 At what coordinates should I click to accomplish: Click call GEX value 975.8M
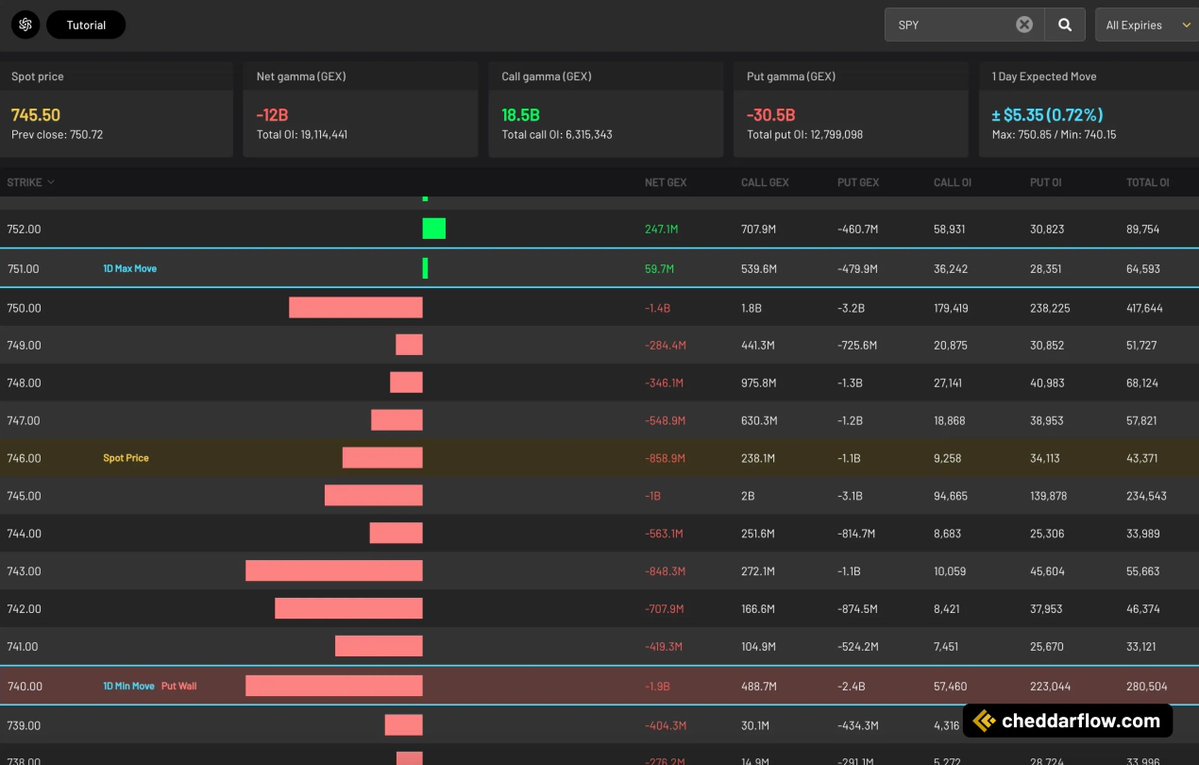click(x=759, y=382)
